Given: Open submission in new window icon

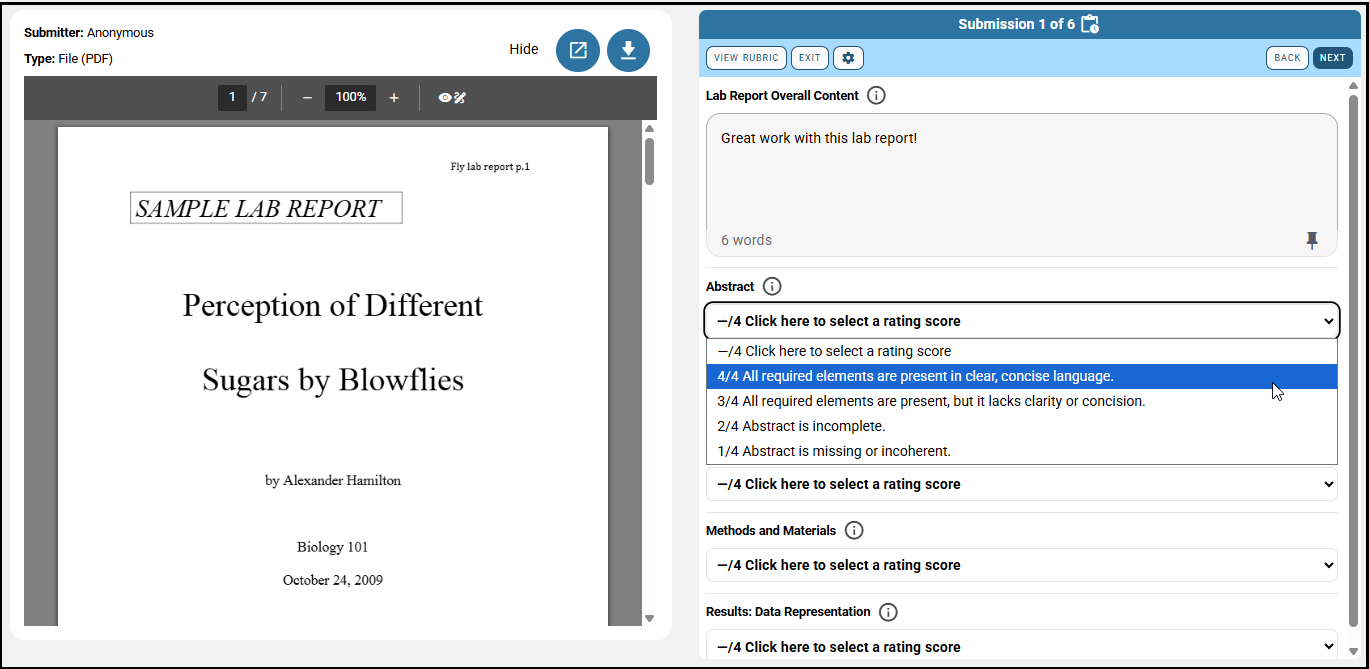Looking at the screenshot, I should pyautogui.click(x=578, y=50).
